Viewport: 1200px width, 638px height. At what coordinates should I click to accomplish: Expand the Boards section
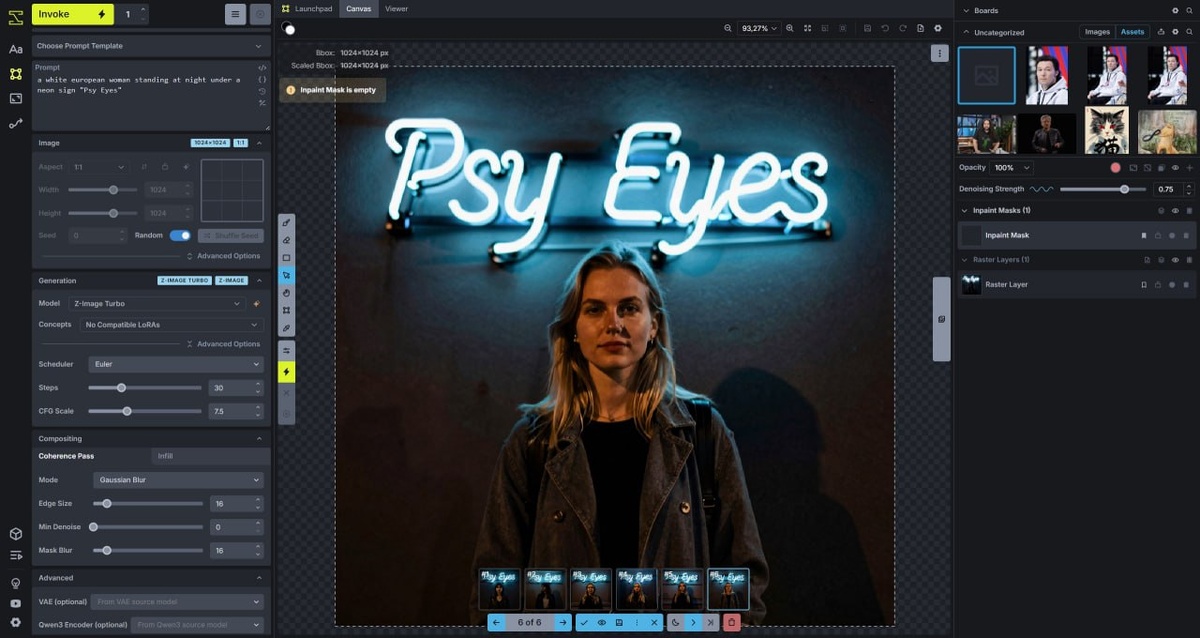[964, 10]
